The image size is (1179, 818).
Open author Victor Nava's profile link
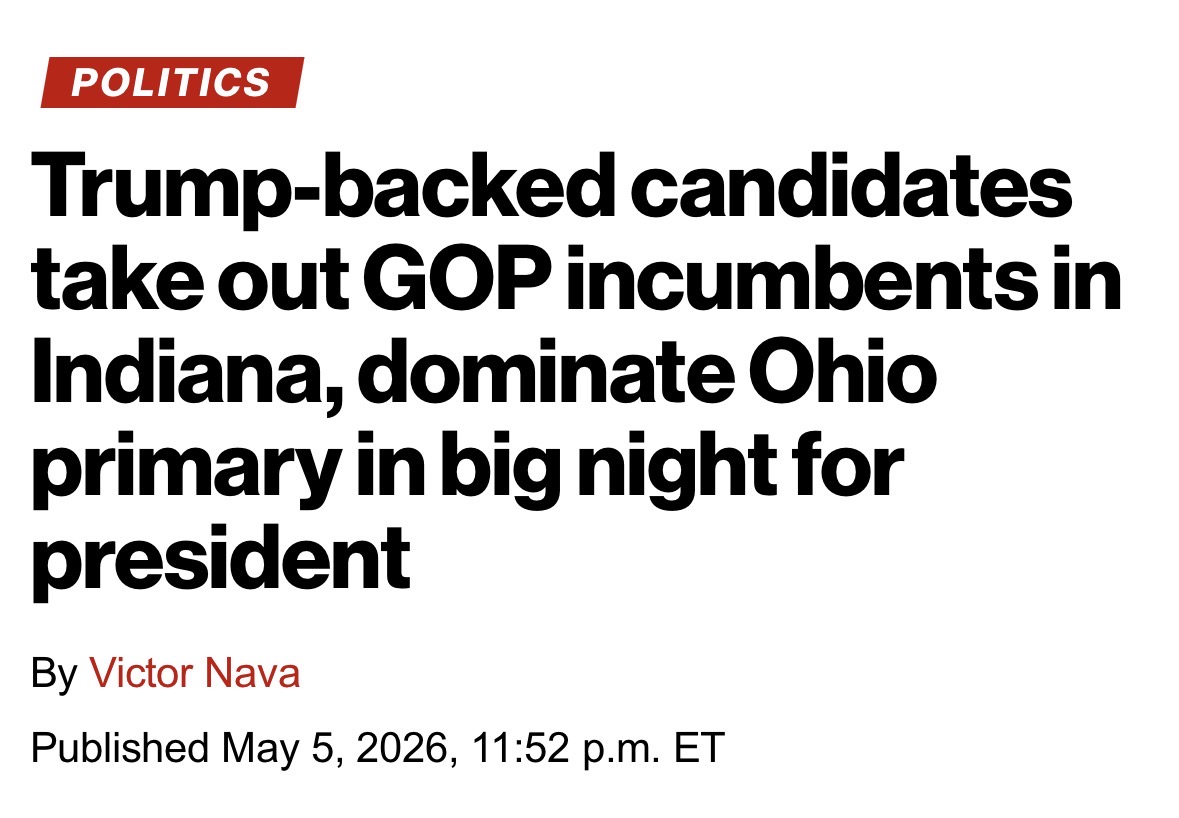[x=194, y=673]
